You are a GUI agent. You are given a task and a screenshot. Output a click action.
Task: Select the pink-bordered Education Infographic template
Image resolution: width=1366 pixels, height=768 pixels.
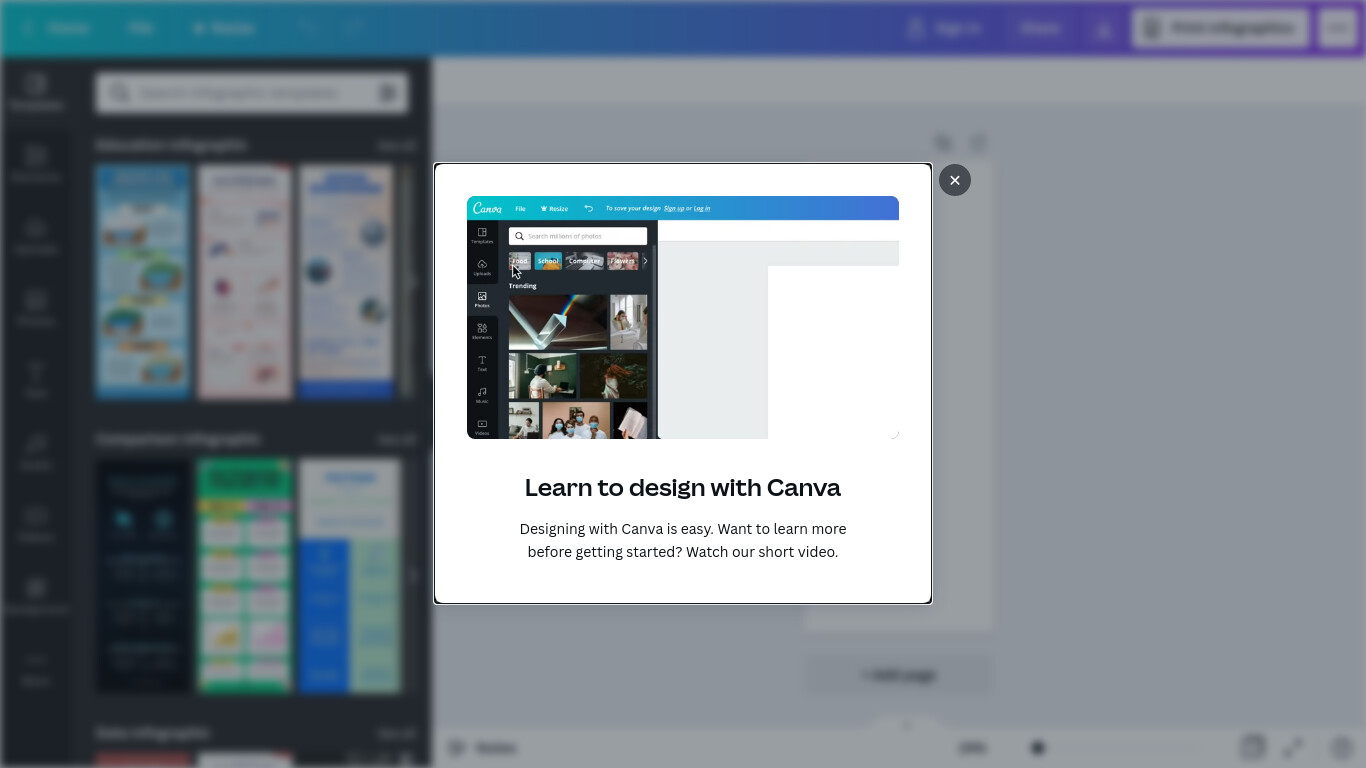tap(245, 282)
